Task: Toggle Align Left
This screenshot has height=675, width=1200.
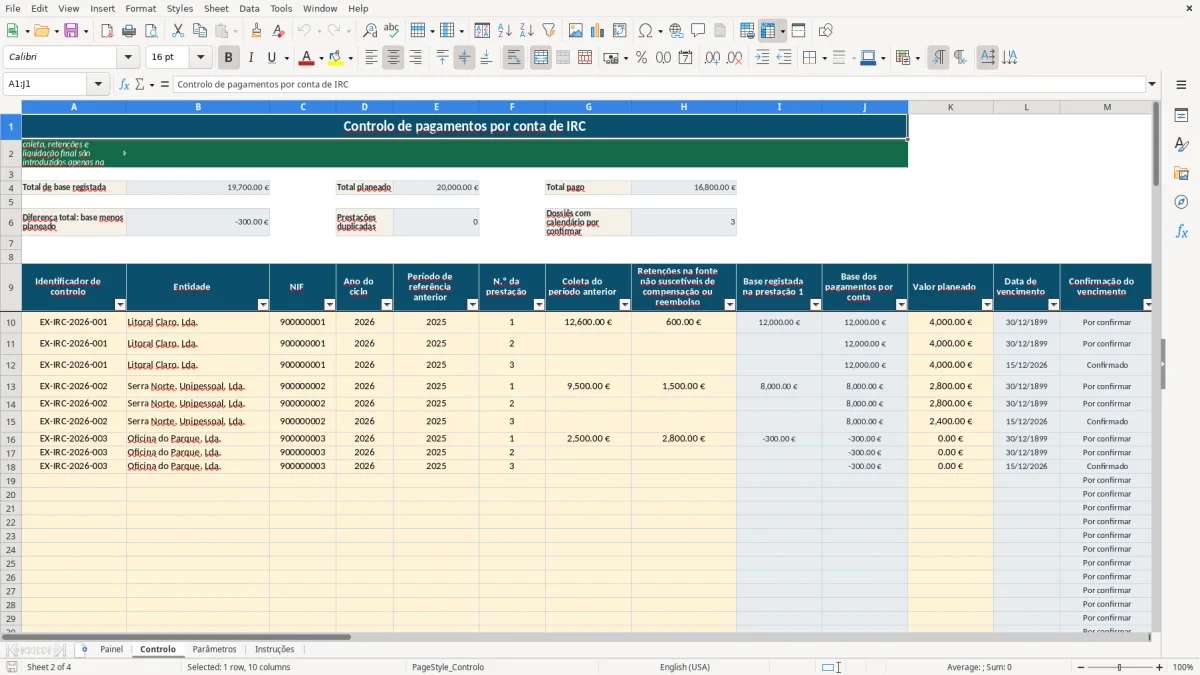Action: 371,58
